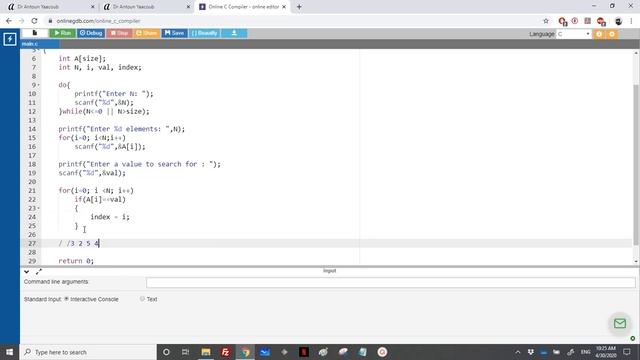Close the second Dr Antoun Yaacoub tab
Viewport: 640px width, 360px height.
point(188,7)
